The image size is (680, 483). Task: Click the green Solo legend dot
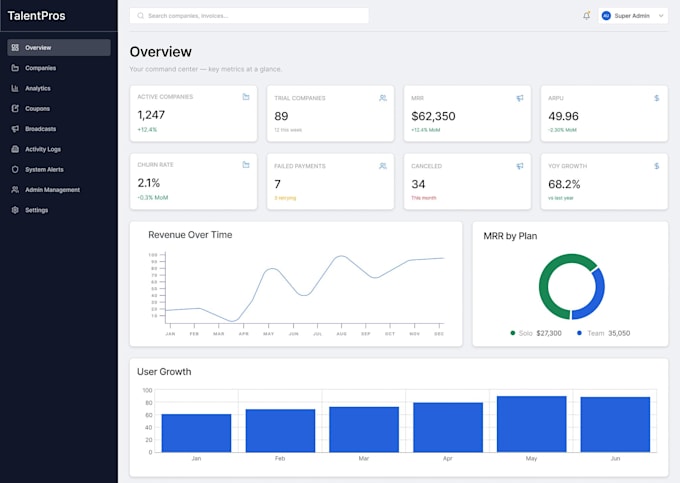tap(513, 333)
